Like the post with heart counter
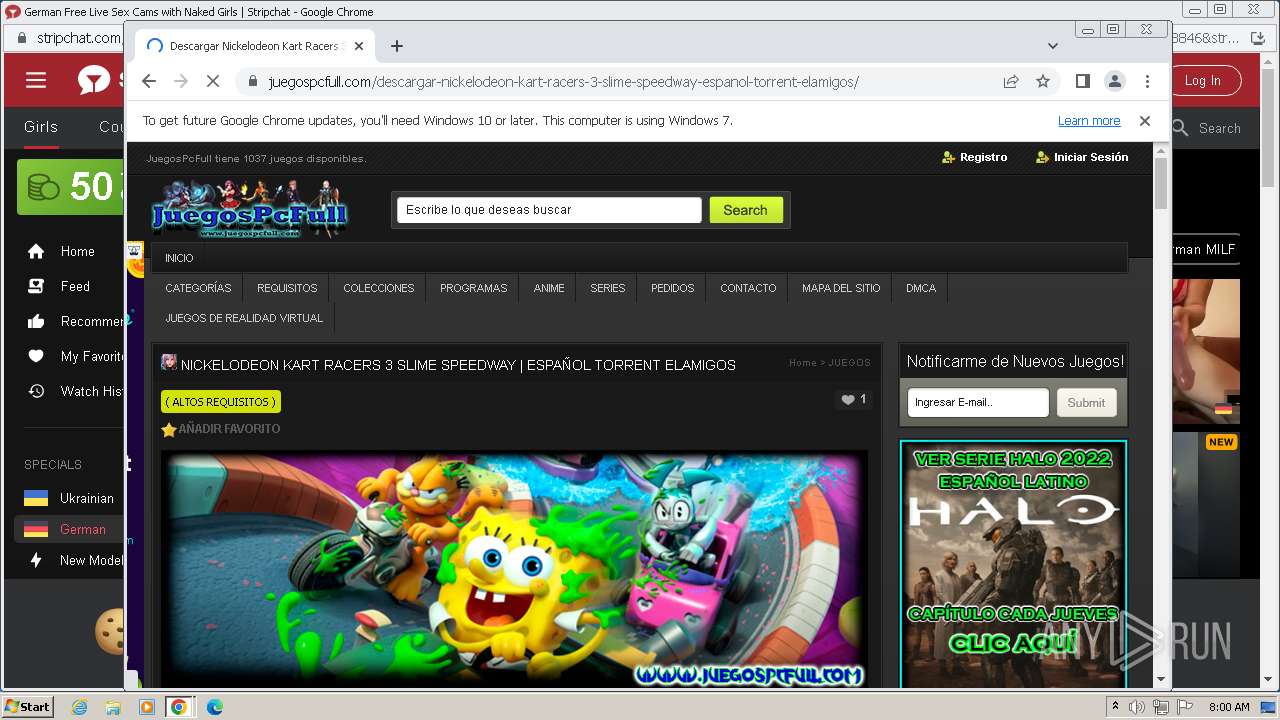 coord(853,400)
